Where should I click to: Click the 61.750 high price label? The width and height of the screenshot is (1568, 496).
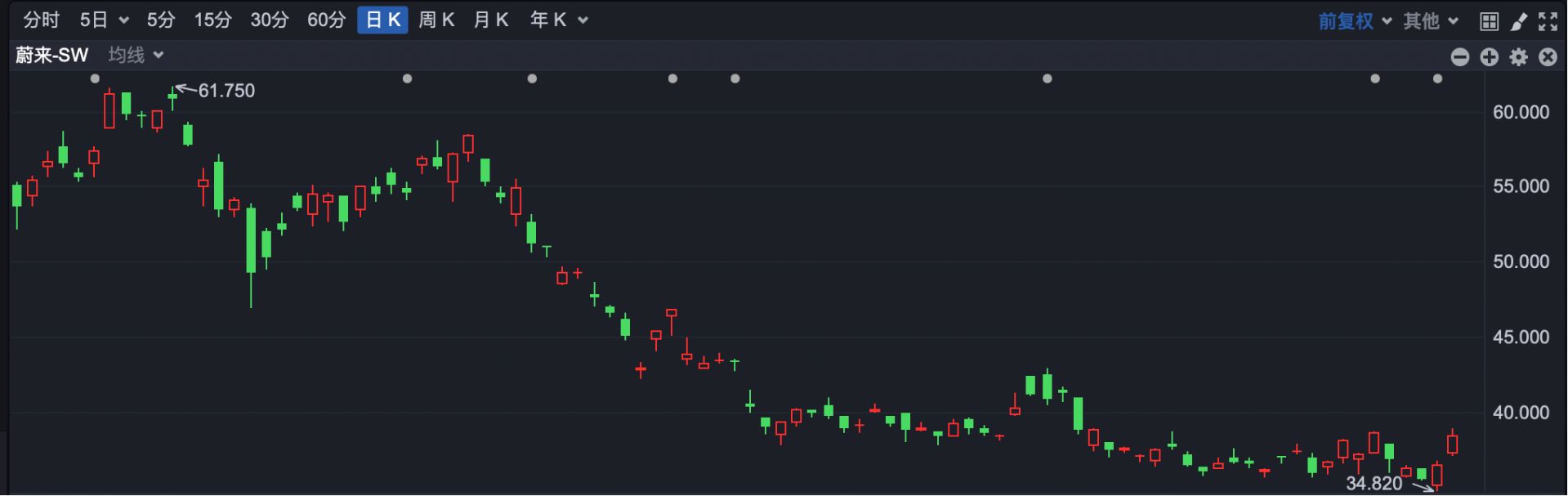click(x=226, y=91)
